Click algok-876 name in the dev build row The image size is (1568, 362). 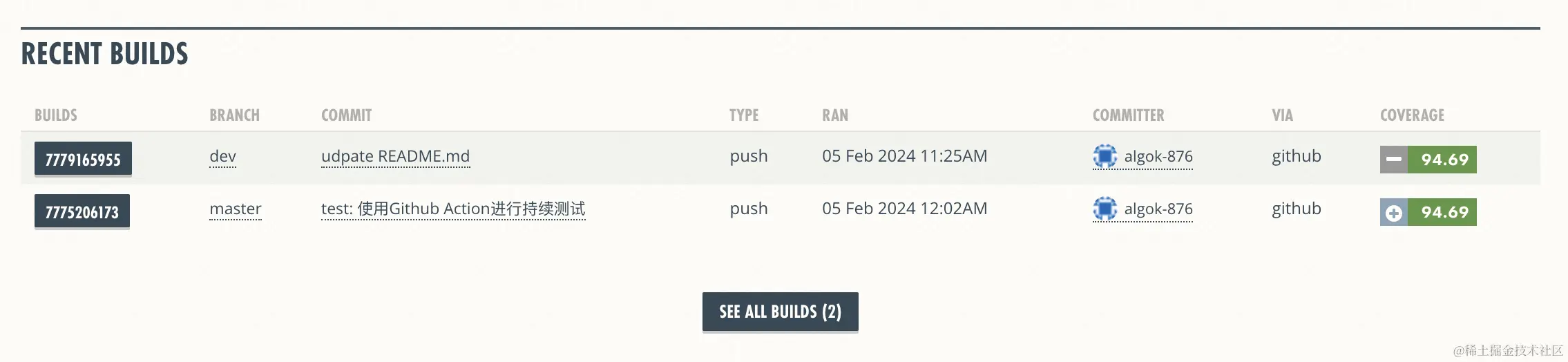coord(1158,156)
